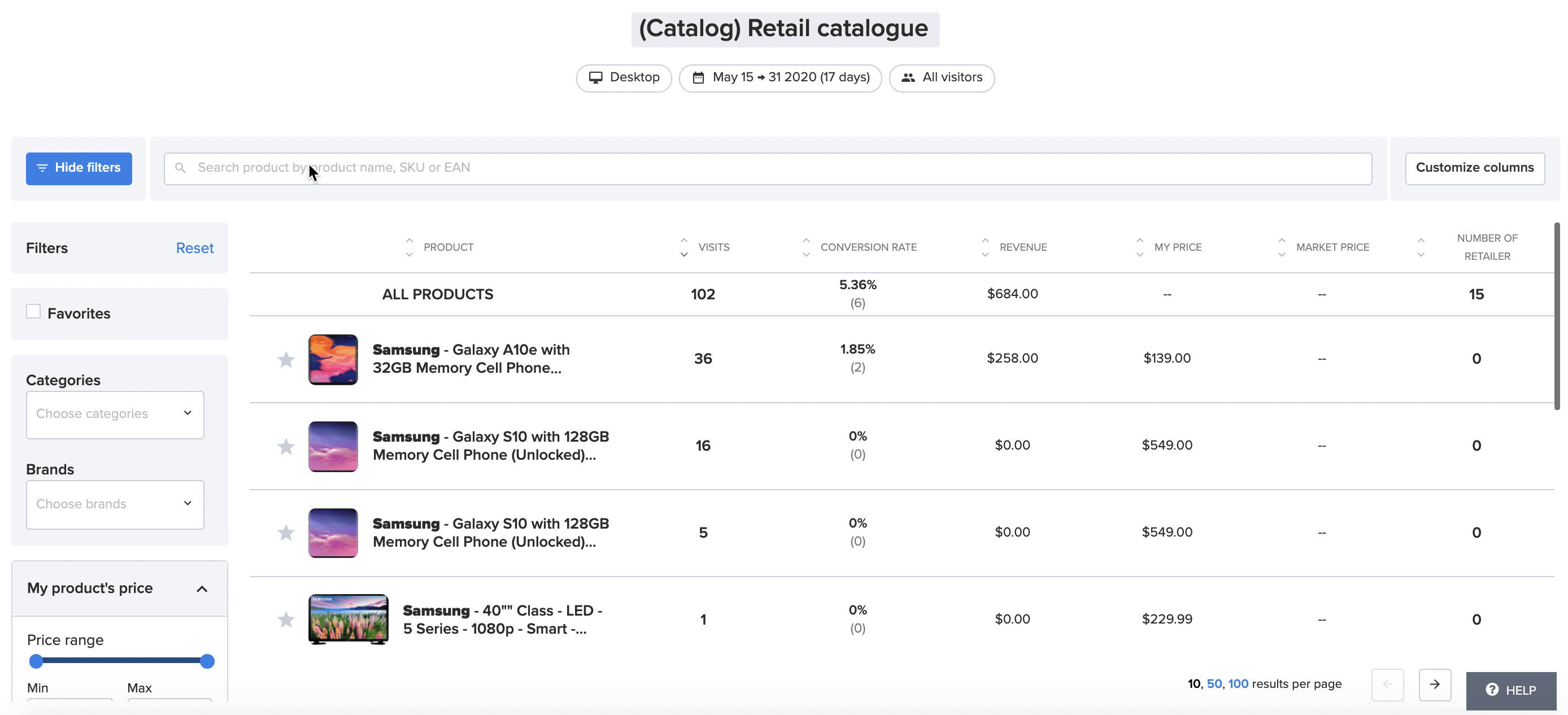Open Customize columns
The image size is (1568, 715).
[x=1474, y=168]
